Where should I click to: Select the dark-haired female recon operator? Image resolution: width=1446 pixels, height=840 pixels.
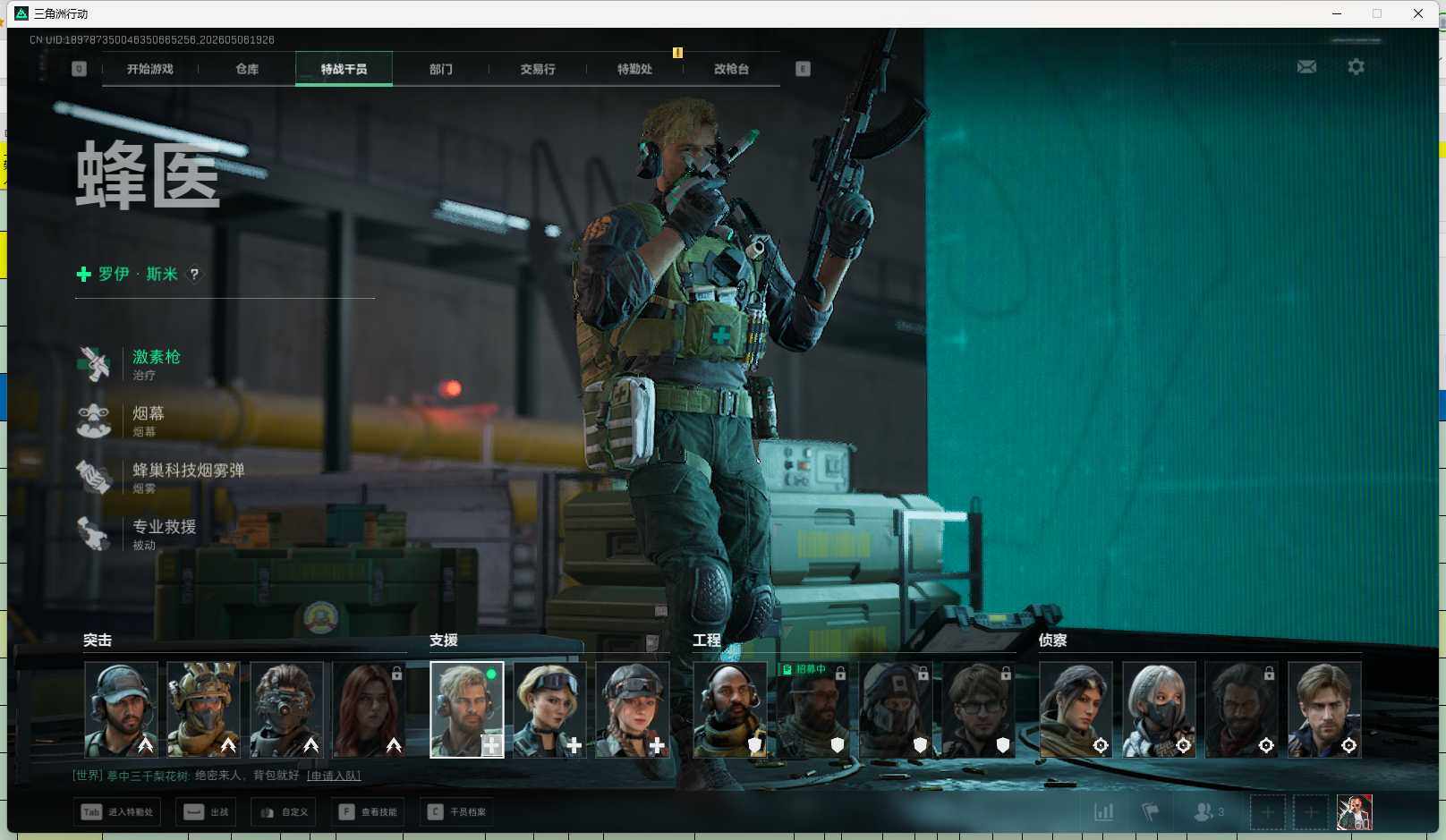point(1076,709)
